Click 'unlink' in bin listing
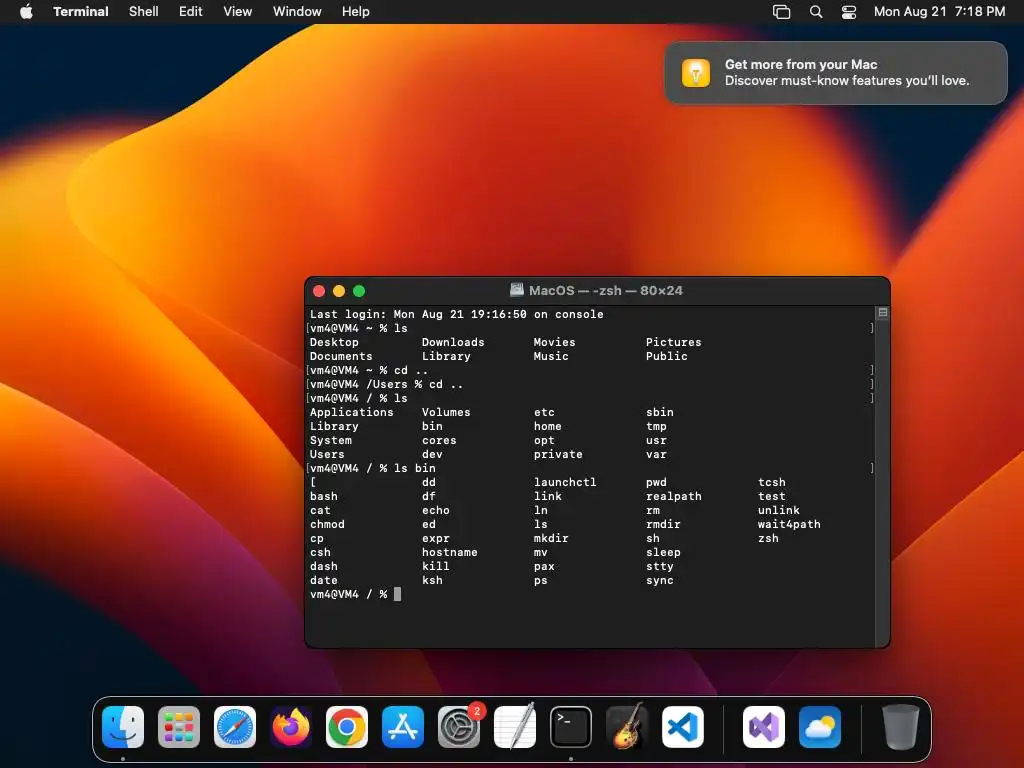1024x768 pixels. click(x=778, y=510)
